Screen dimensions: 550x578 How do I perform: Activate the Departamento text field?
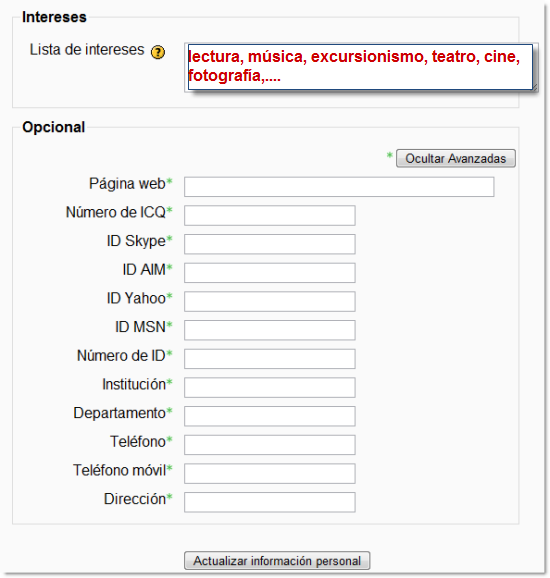pyautogui.click(x=270, y=417)
